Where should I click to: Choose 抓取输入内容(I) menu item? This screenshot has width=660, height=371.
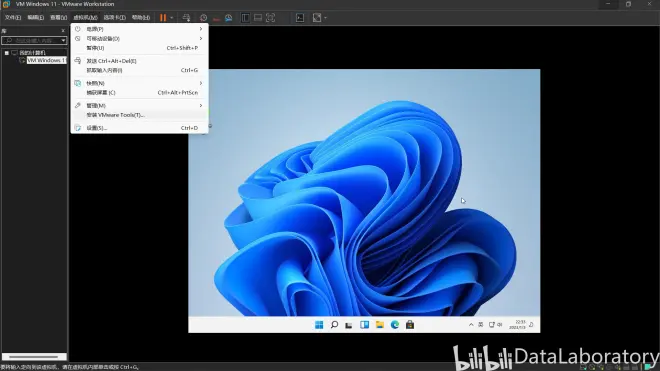click(139, 70)
